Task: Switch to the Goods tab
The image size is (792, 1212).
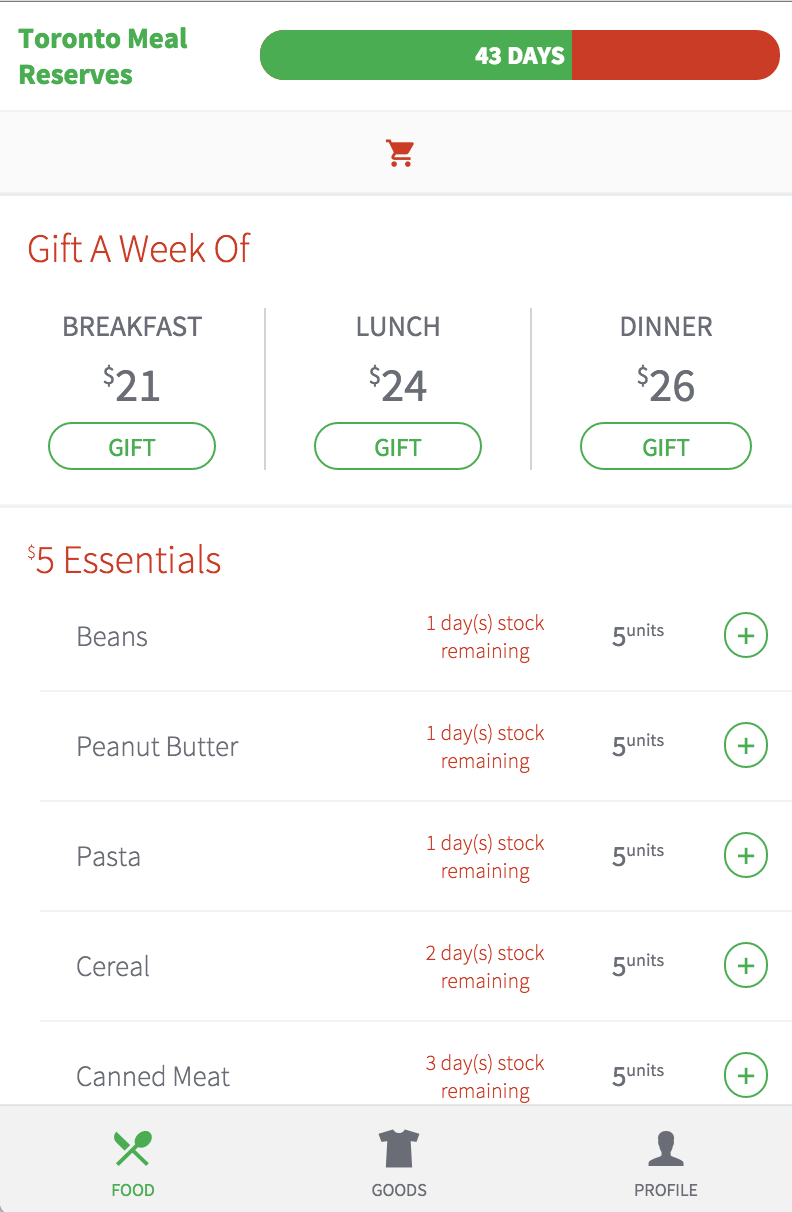Action: tap(399, 1190)
